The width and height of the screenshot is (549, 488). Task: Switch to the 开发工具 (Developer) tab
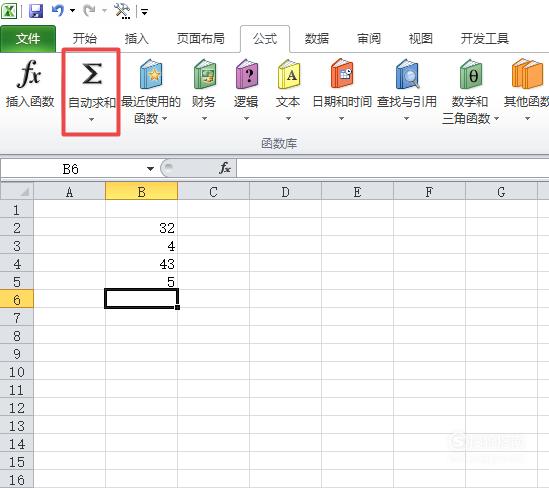point(485,39)
